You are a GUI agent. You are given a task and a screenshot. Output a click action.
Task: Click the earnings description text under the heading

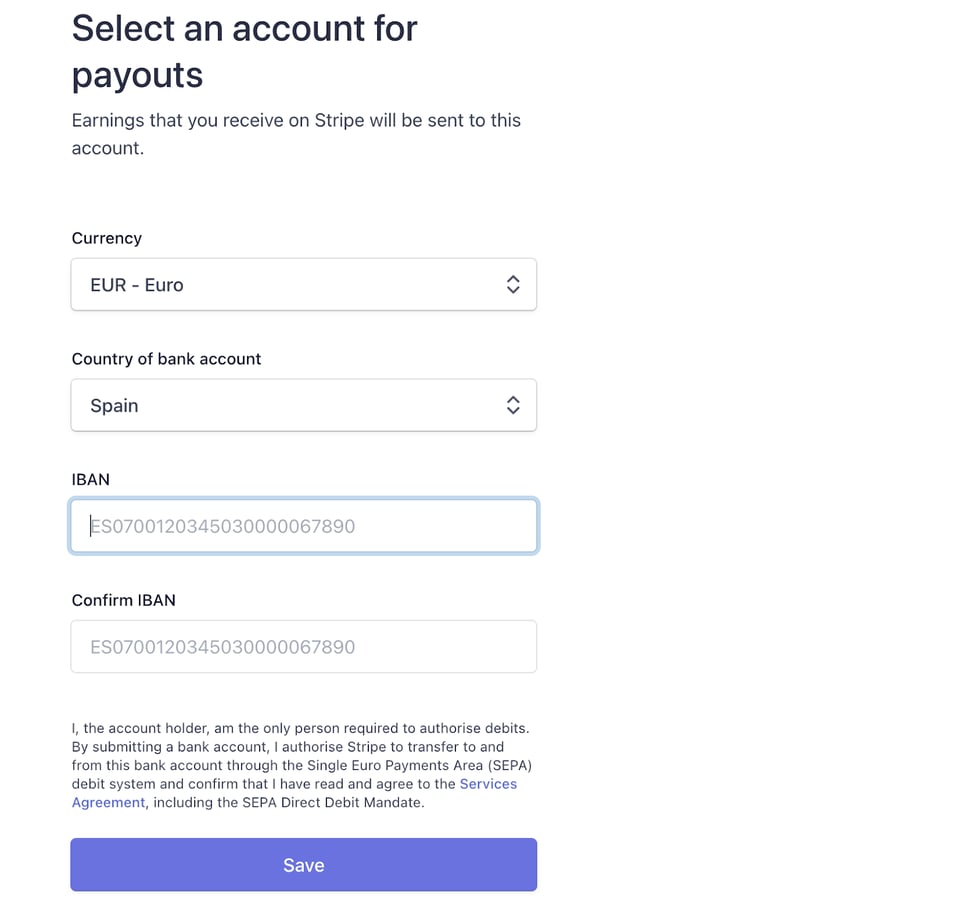(296, 134)
